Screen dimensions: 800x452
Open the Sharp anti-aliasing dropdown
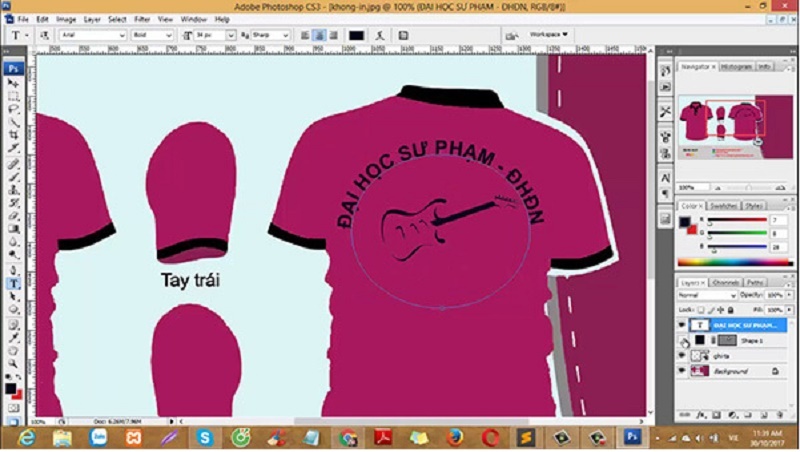click(270, 35)
